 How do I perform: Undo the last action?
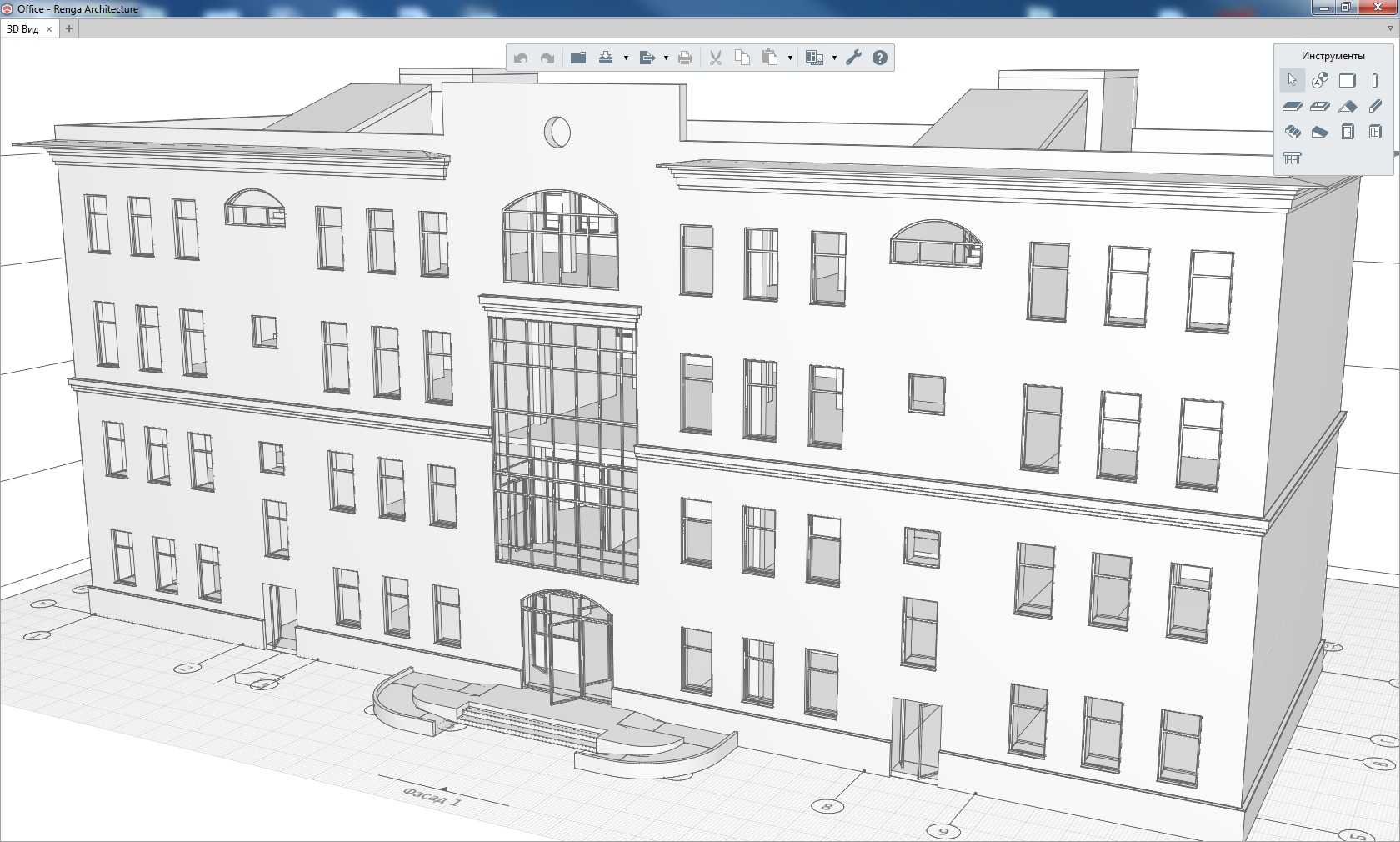521,58
